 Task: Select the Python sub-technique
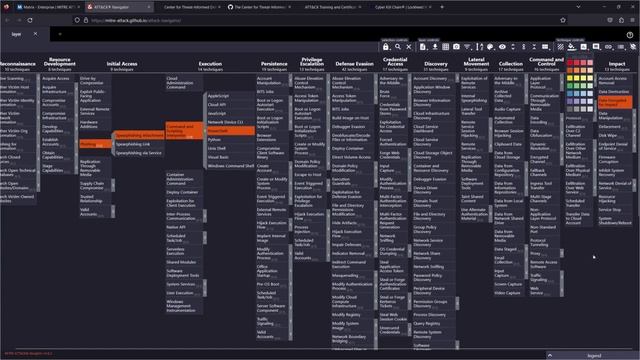(x=231, y=140)
